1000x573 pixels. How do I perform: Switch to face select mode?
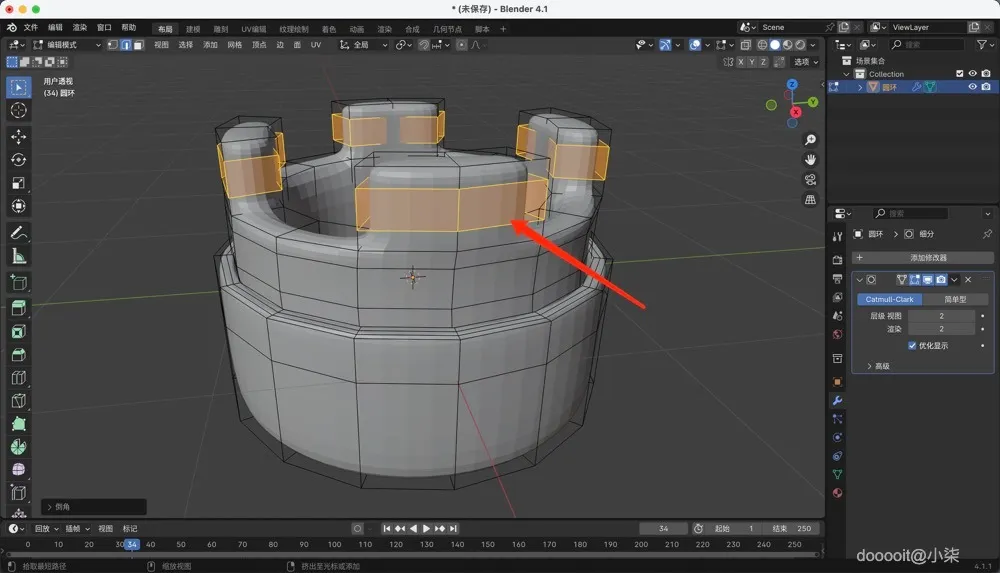[137, 45]
